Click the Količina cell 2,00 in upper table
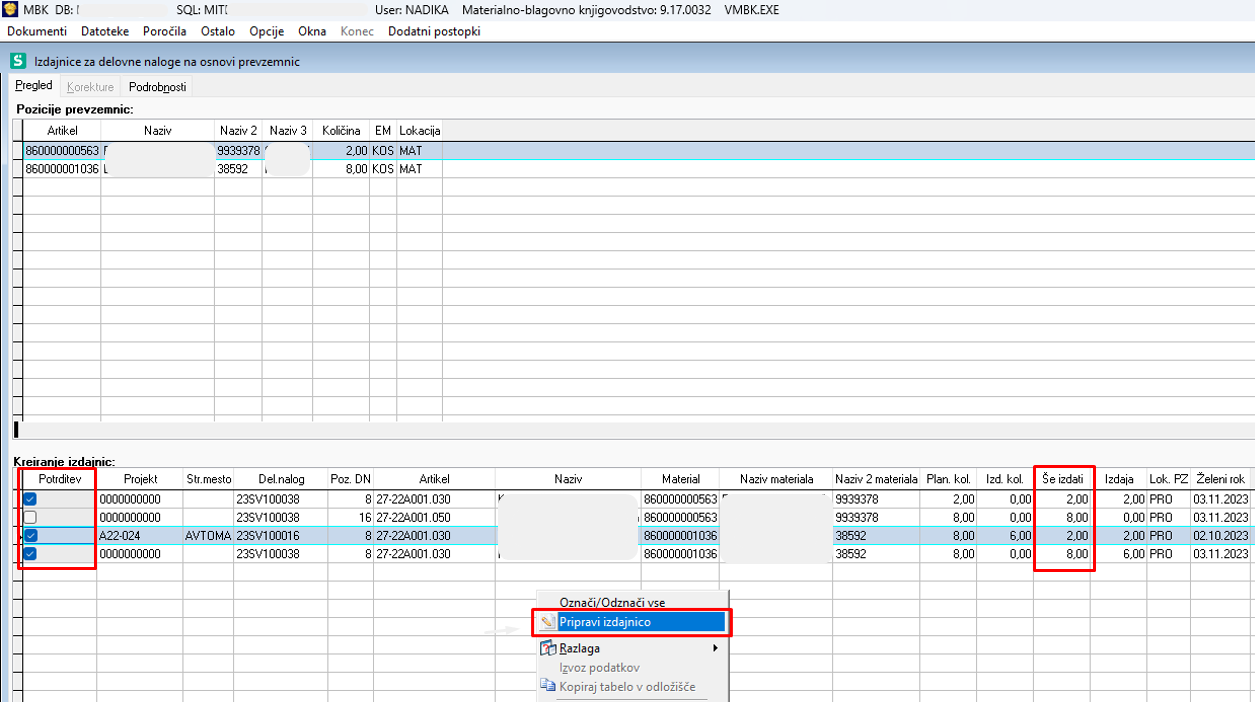Screen dimensions: 1255x702 (341, 151)
